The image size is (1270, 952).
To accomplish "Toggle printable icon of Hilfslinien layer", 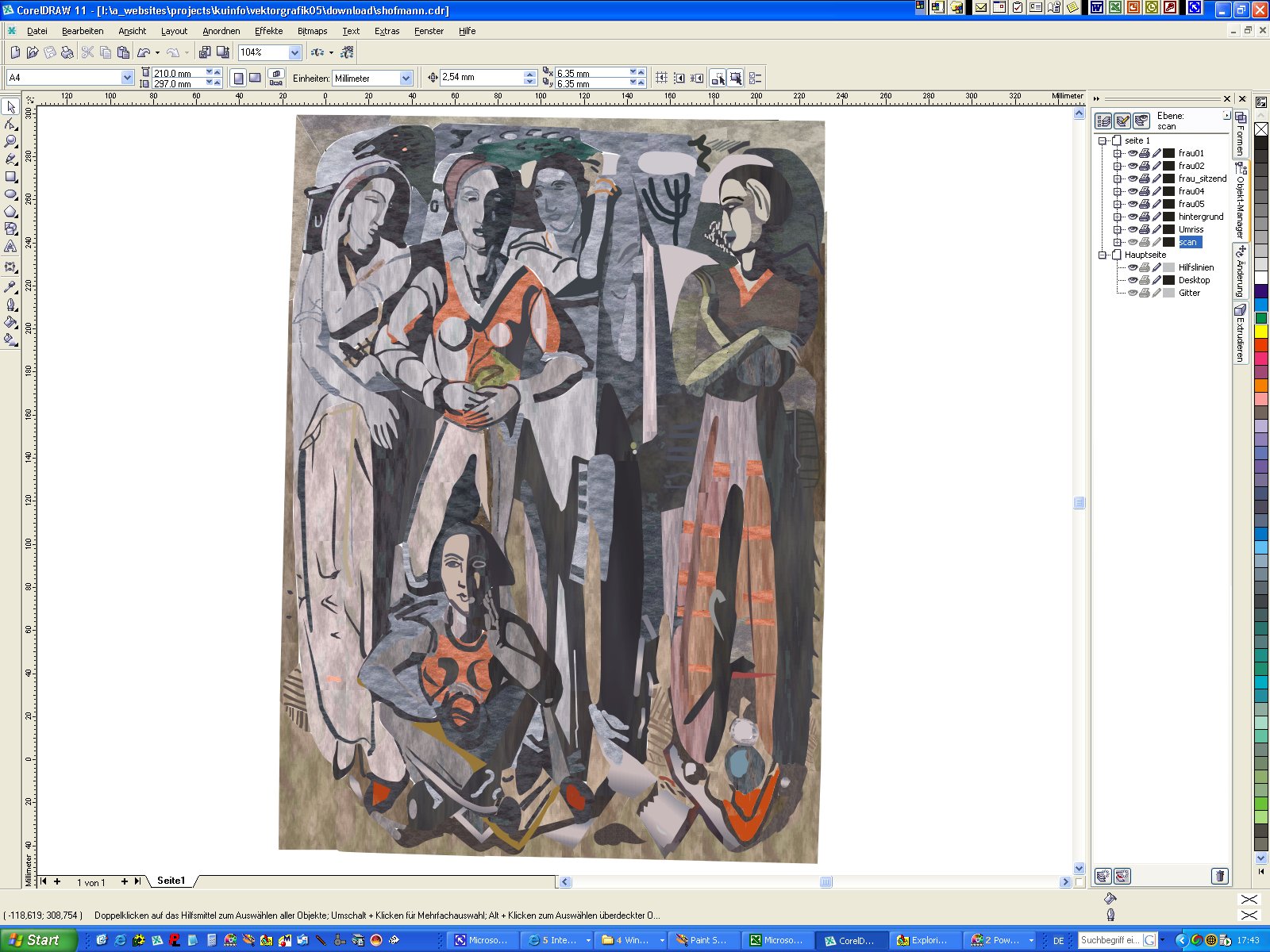I will tap(1145, 267).
